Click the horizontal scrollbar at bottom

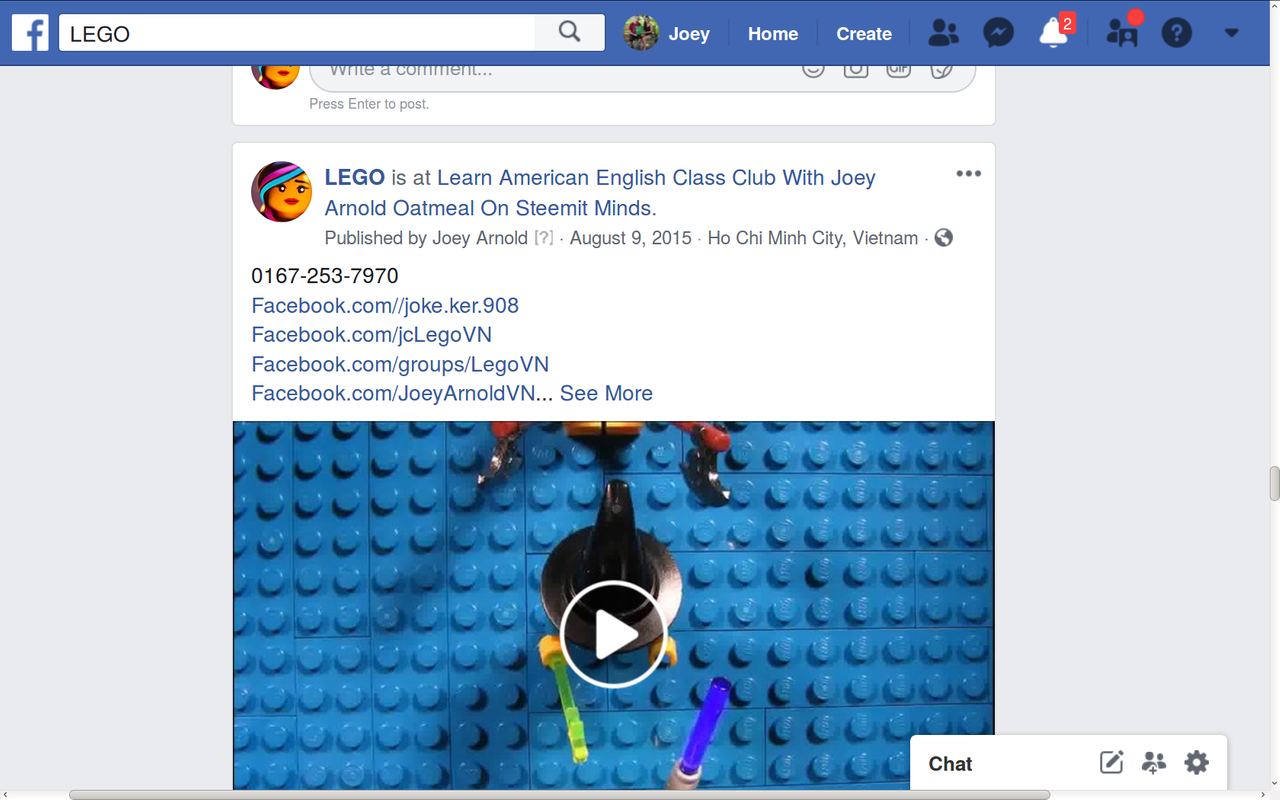(x=560, y=795)
